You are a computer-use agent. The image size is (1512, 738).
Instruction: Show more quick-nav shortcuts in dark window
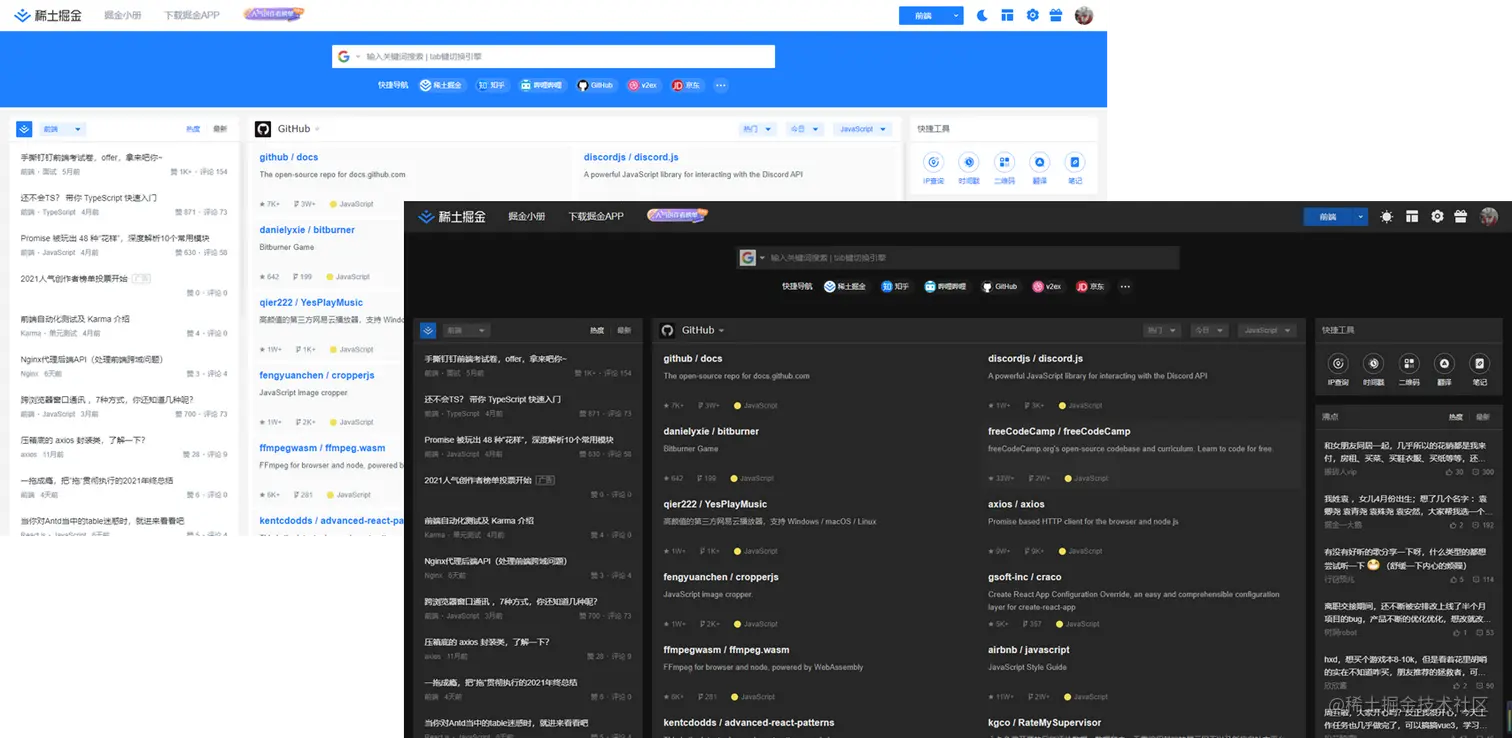point(1125,286)
